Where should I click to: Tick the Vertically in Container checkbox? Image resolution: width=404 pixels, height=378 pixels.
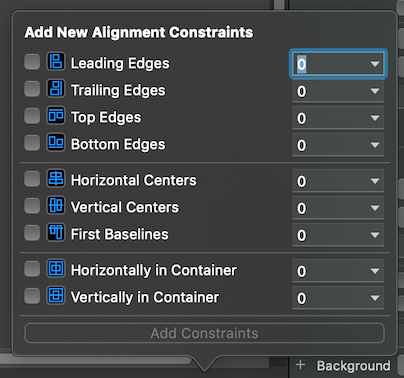[32, 296]
